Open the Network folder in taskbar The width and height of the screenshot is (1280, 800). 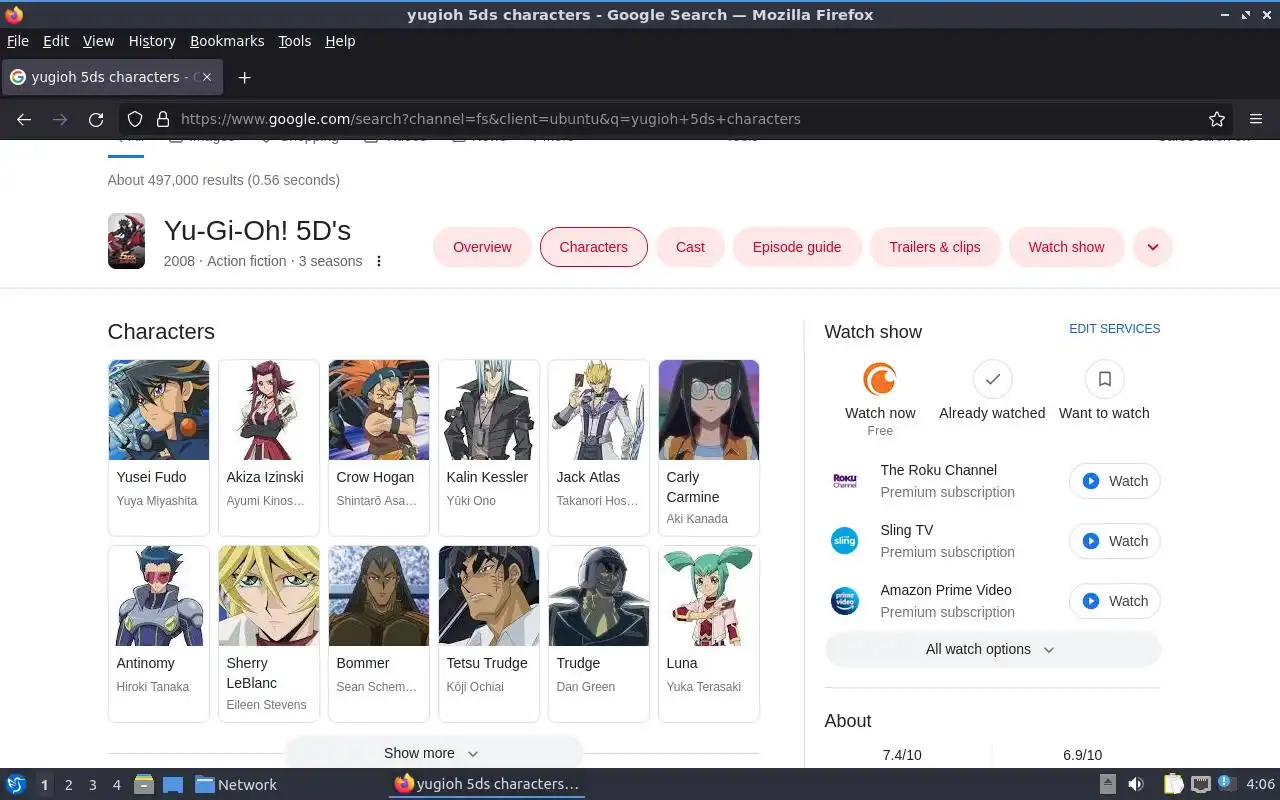[236, 785]
